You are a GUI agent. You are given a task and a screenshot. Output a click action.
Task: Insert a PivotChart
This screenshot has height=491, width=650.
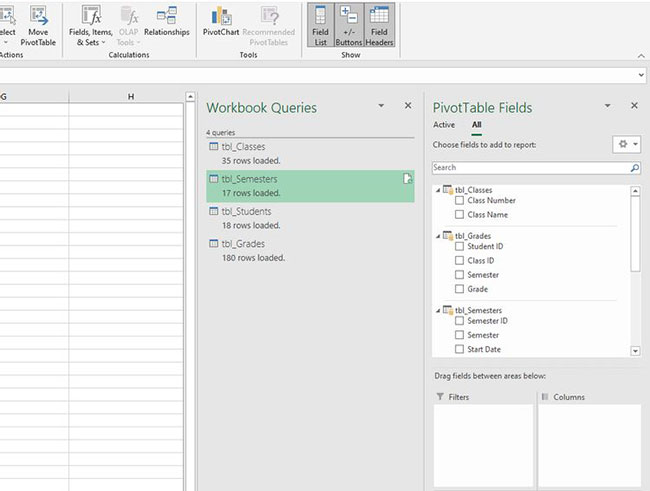click(x=221, y=22)
